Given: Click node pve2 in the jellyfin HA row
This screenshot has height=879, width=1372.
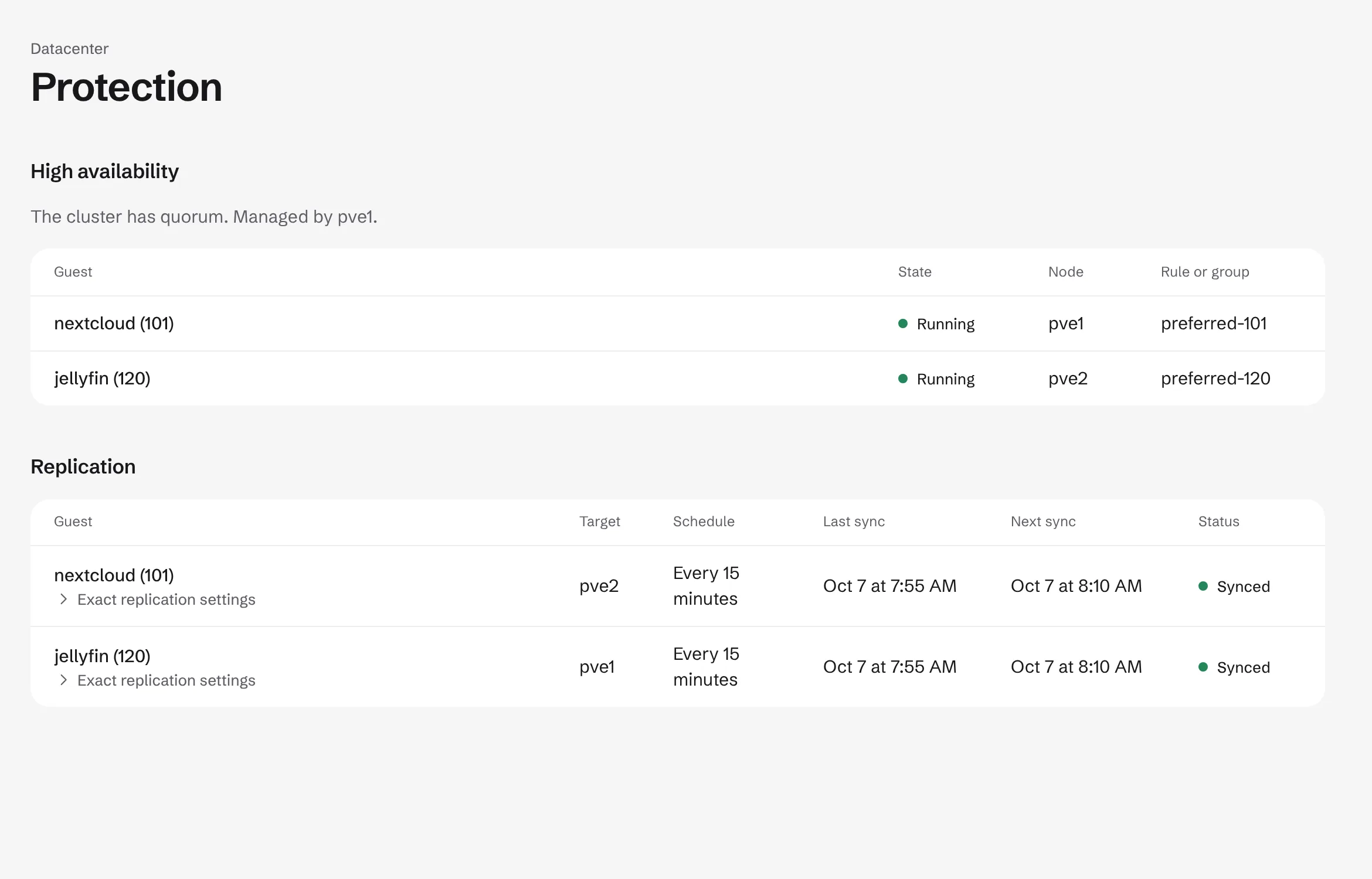Looking at the screenshot, I should 1068,379.
